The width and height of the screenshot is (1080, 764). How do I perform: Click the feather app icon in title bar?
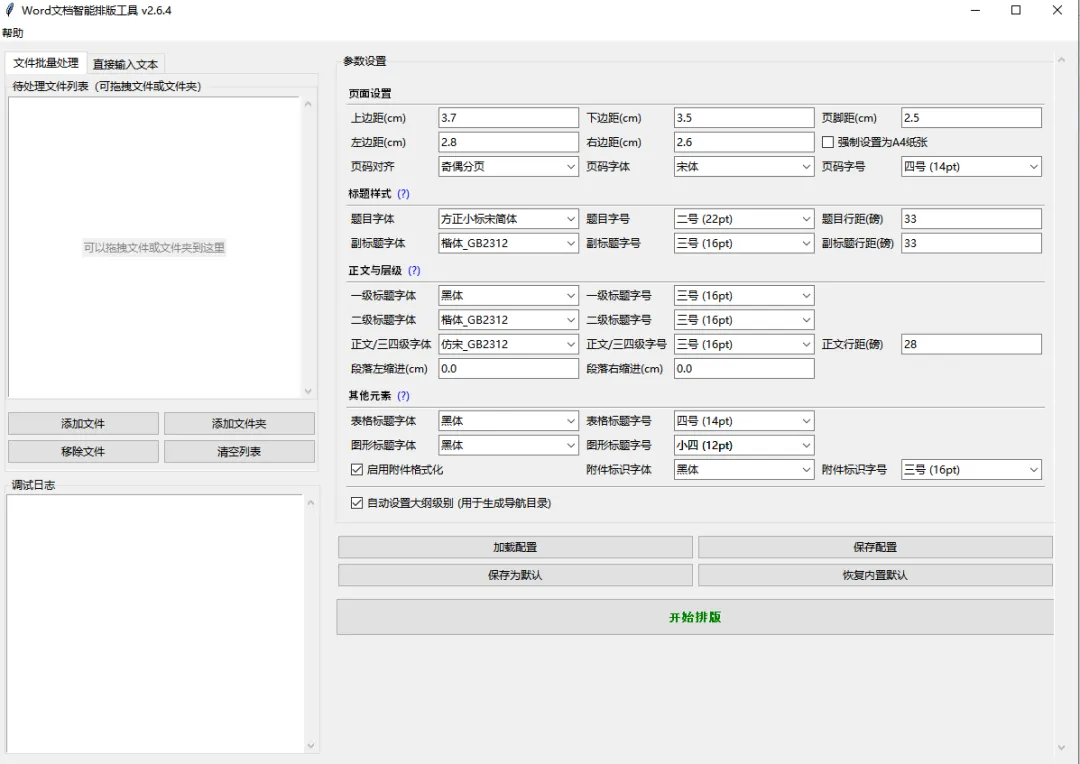[x=10, y=10]
